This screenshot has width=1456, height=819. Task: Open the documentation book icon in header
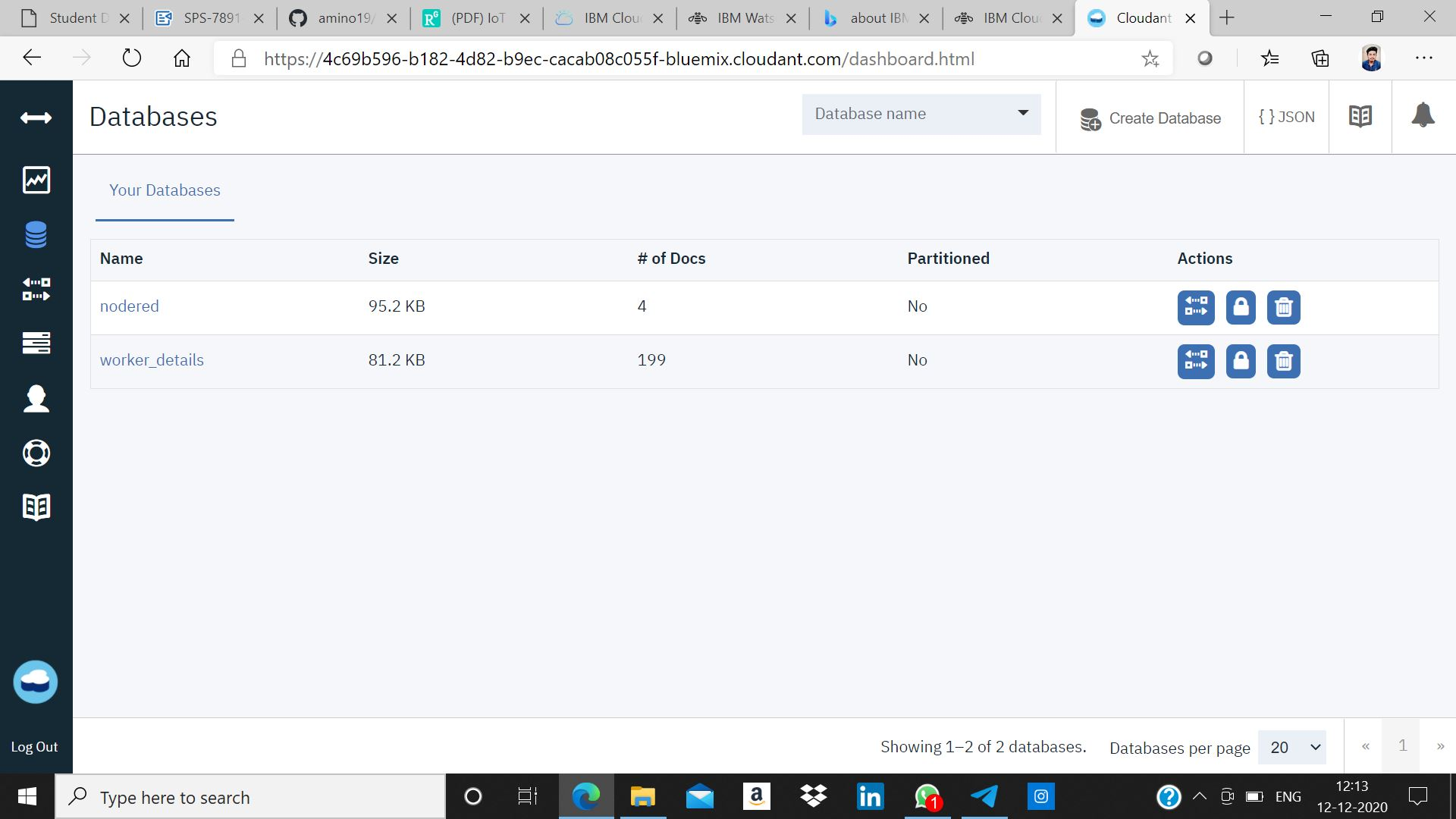pos(1360,116)
